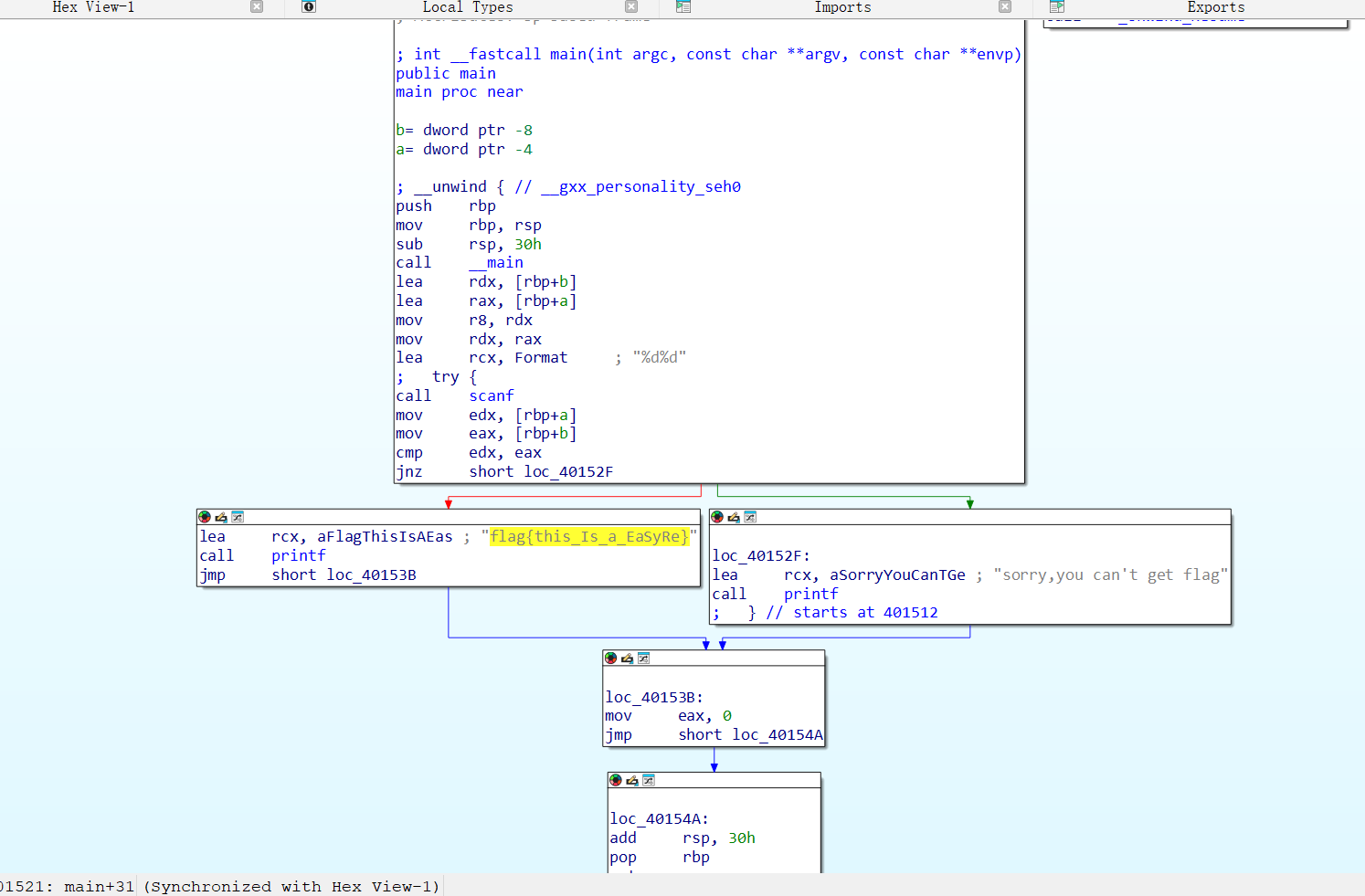The height and width of the screenshot is (896, 1365).
Task: Close the Hex View-1 tab
Action: tap(257, 7)
